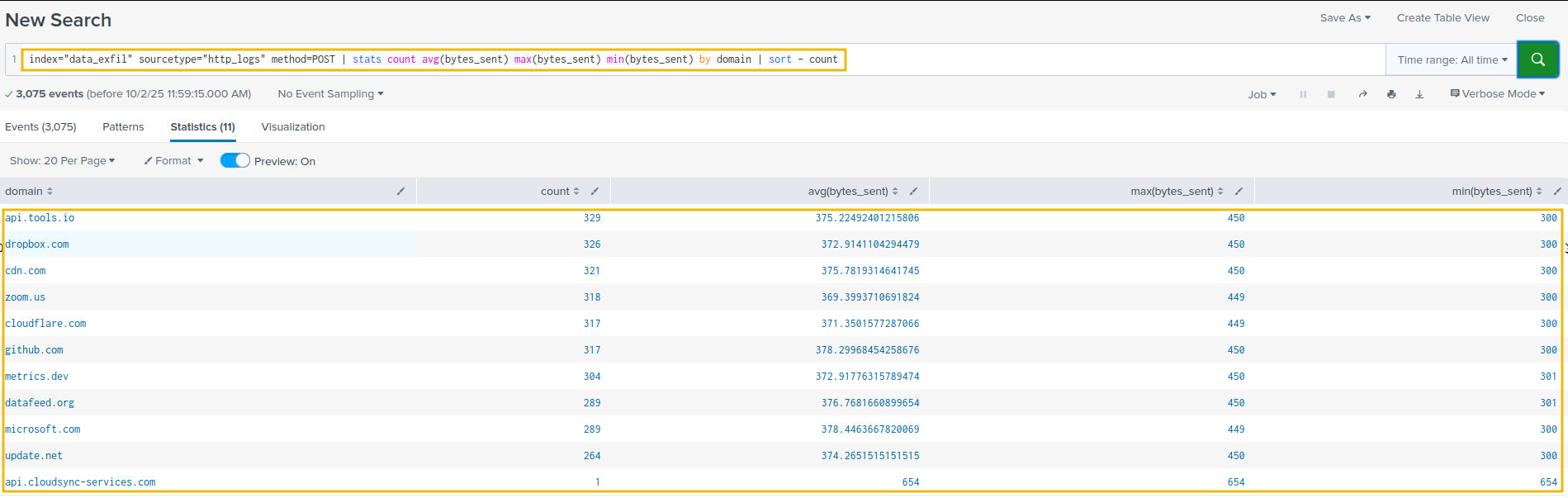Screen dimensions: 1568x498
Task: Run the search with the green magnifier button
Action: coord(1537,59)
